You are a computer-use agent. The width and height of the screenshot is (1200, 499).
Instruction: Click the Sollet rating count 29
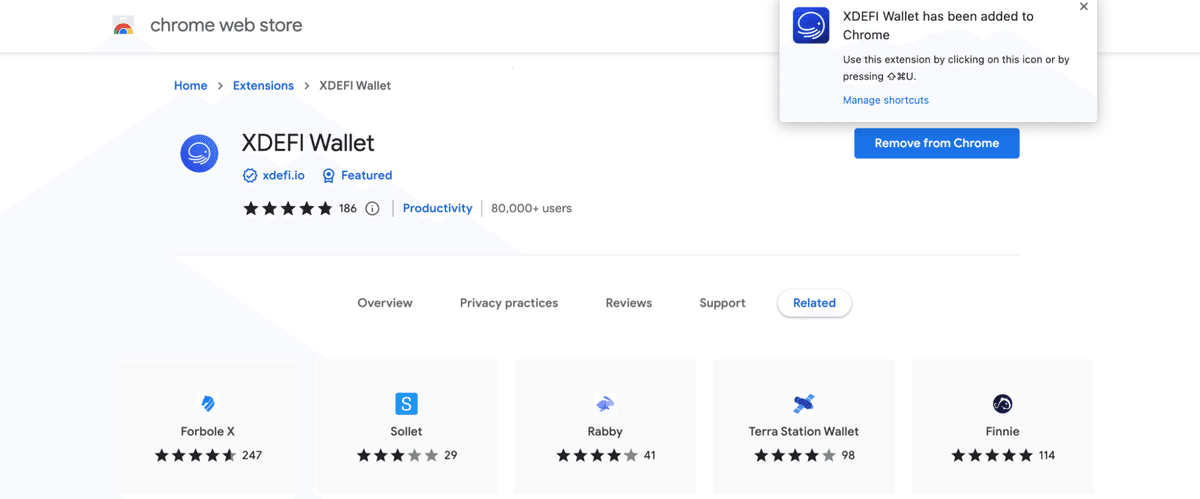point(450,455)
